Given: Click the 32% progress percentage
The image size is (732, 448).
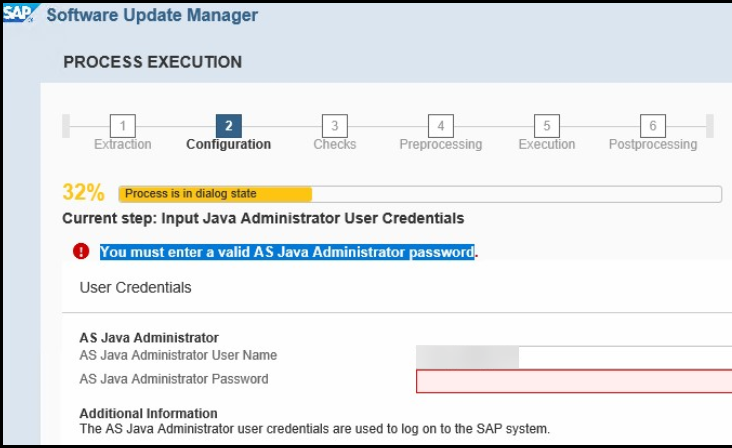Looking at the screenshot, I should pos(84,192).
